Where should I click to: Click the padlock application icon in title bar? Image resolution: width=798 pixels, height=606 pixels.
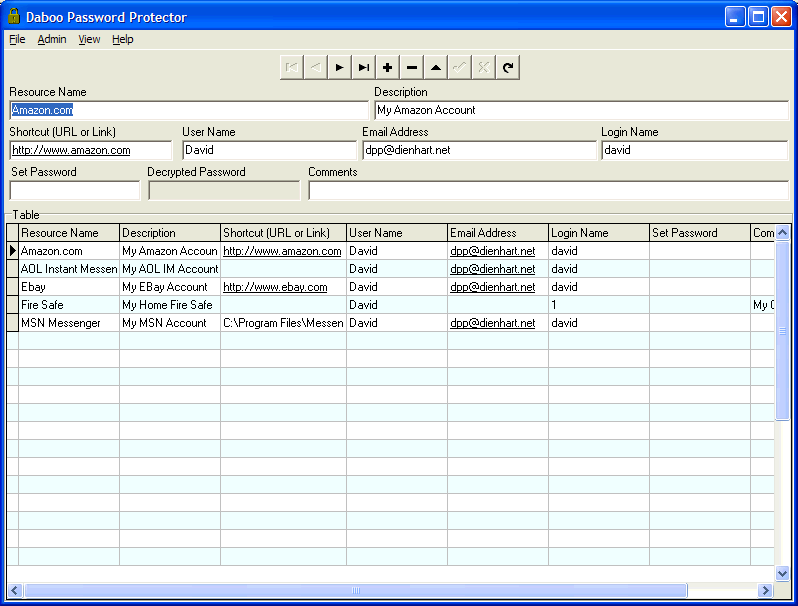click(14, 17)
